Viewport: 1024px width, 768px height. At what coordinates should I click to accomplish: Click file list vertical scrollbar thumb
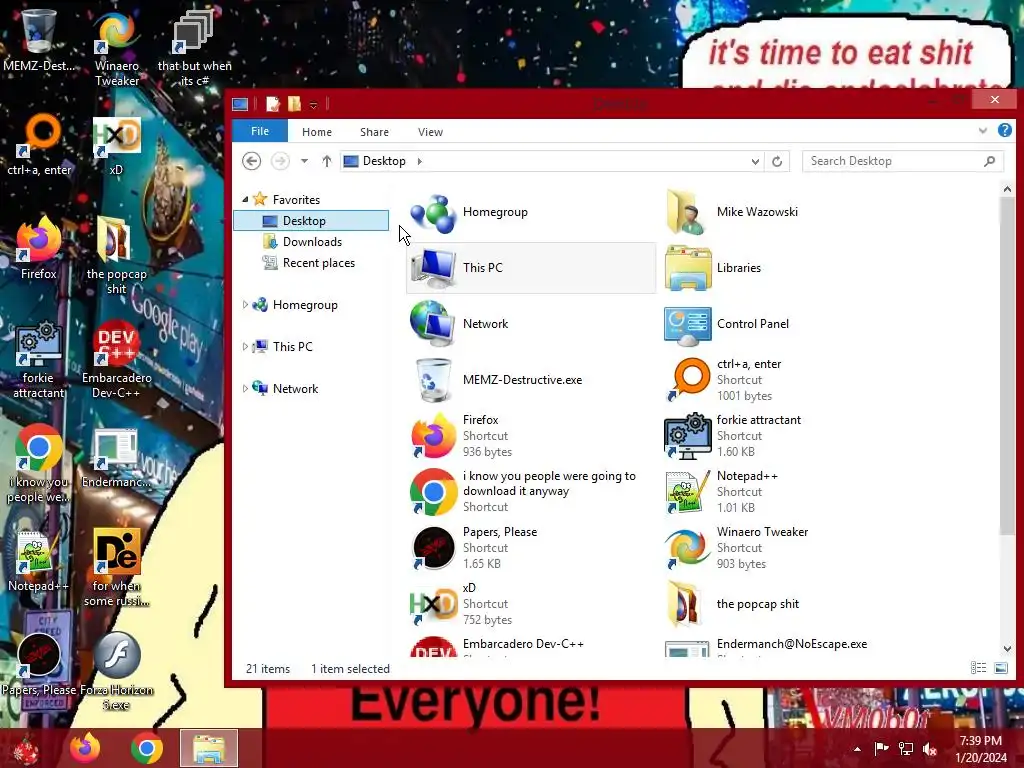pyautogui.click(x=1007, y=366)
